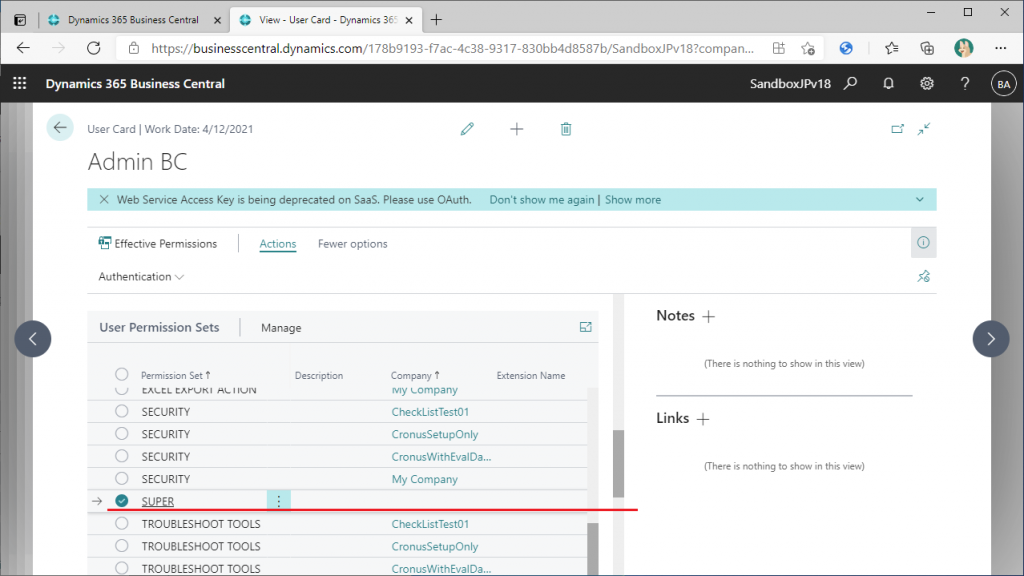1024x576 pixels.
Task: Open the browser profile picture
Action: click(x=963, y=48)
